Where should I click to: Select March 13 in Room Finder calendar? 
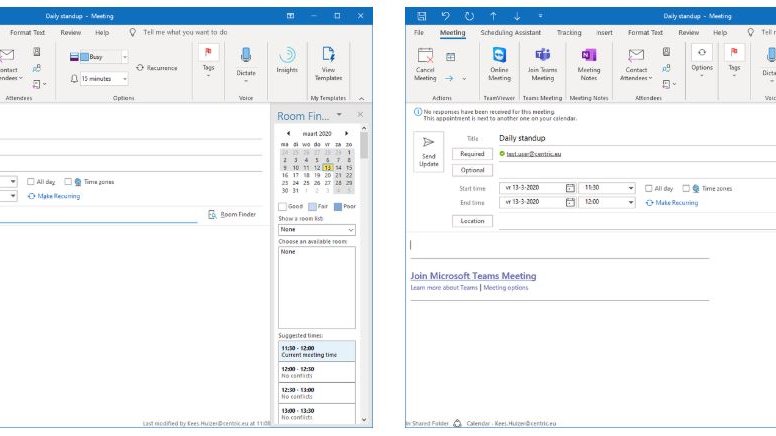327,168
